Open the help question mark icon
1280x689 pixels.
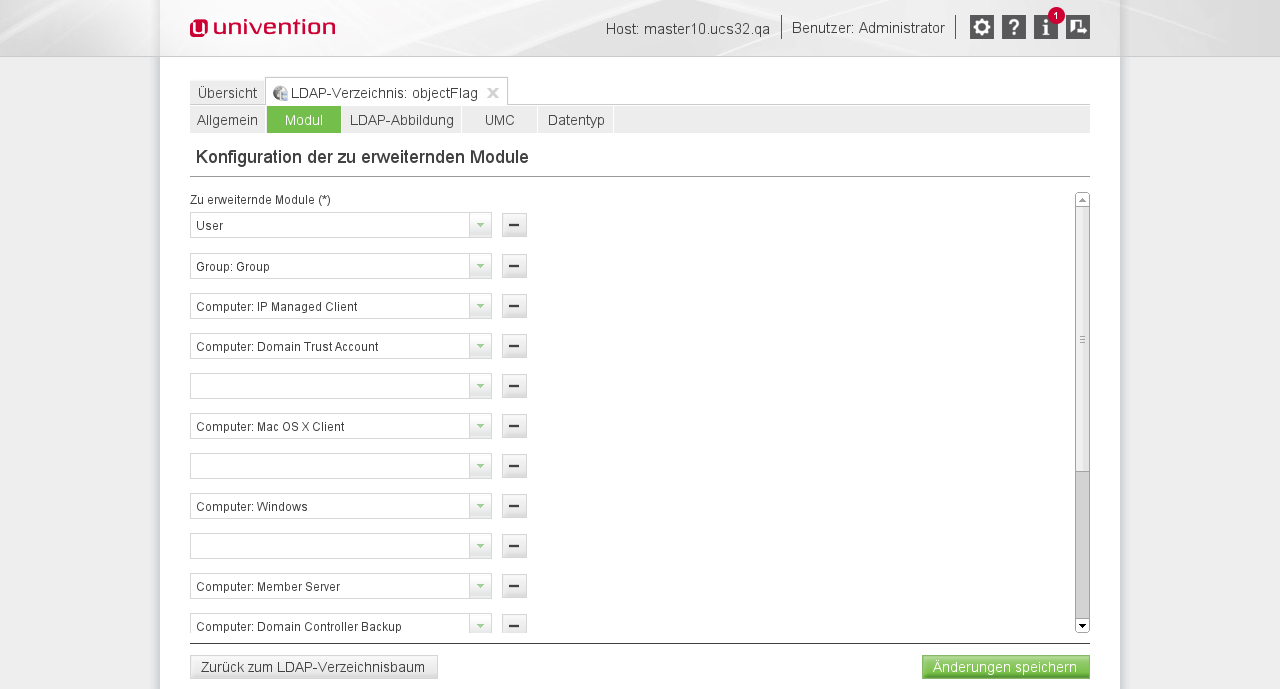click(x=1013, y=27)
